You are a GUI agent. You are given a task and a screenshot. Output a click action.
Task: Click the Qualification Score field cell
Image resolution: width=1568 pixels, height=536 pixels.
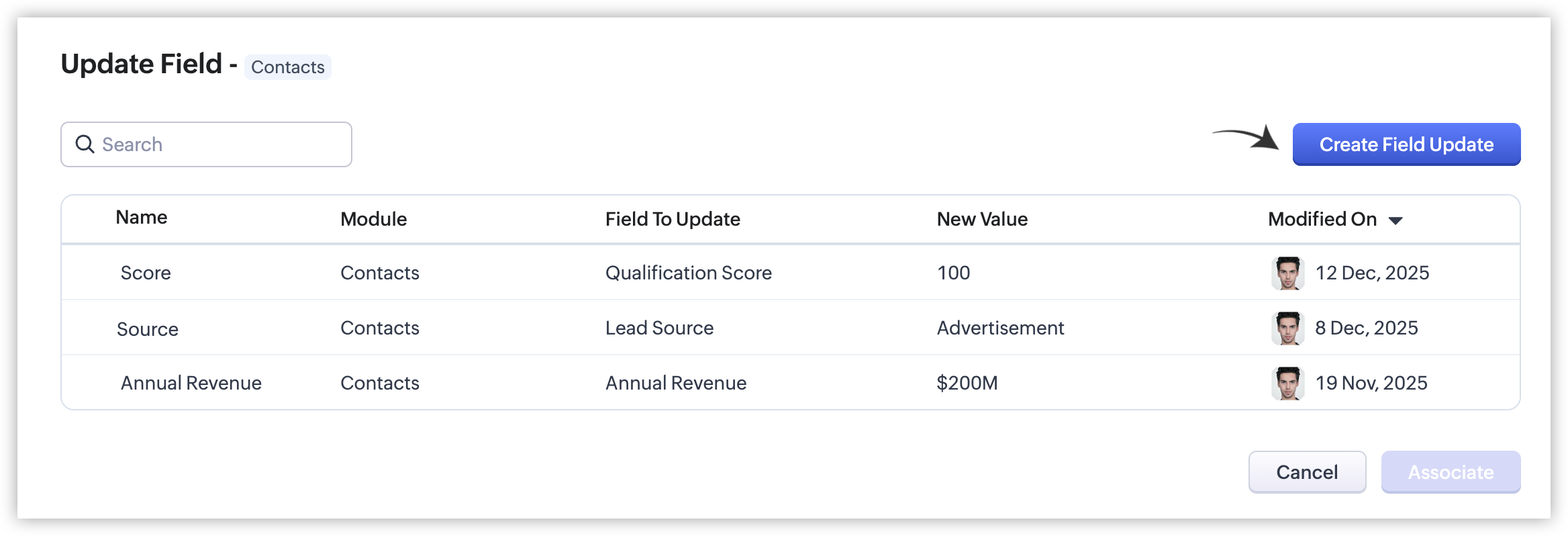pos(689,273)
